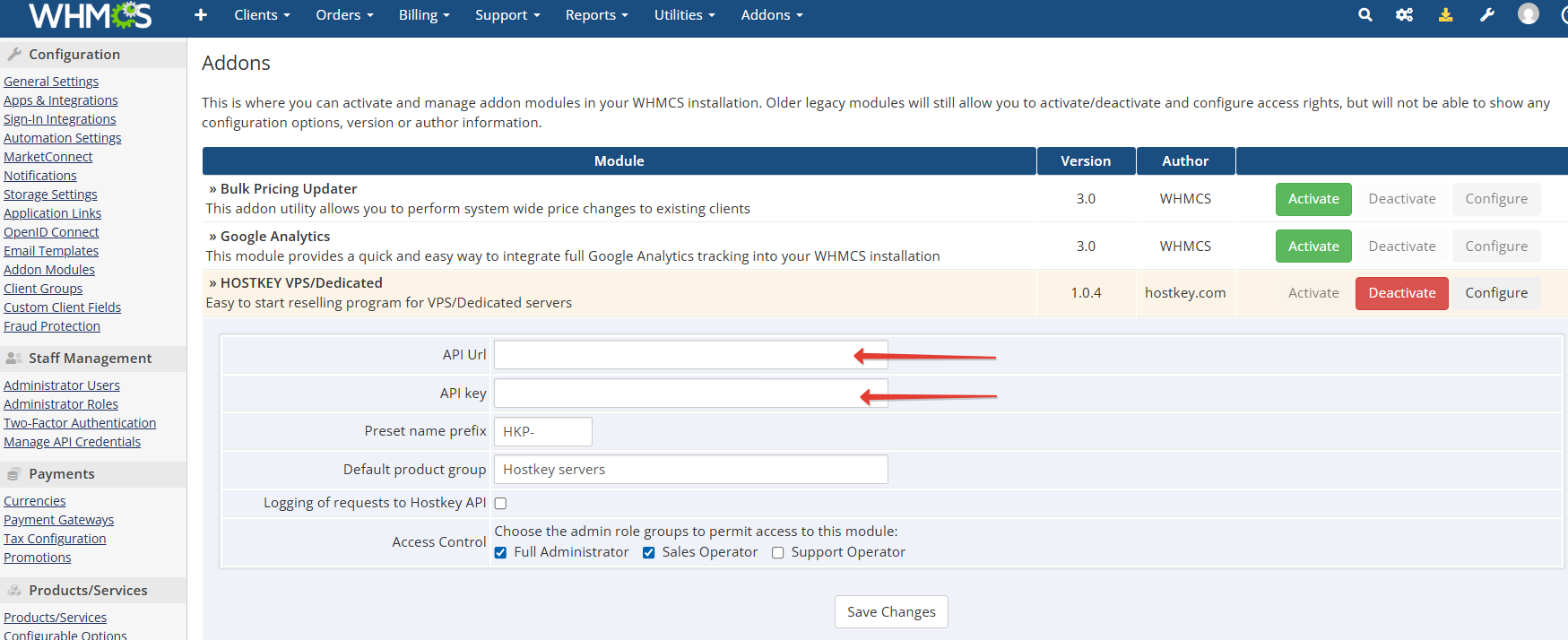Uncheck the Sales Operator role checkbox
The image size is (1568, 640).
tap(649, 553)
